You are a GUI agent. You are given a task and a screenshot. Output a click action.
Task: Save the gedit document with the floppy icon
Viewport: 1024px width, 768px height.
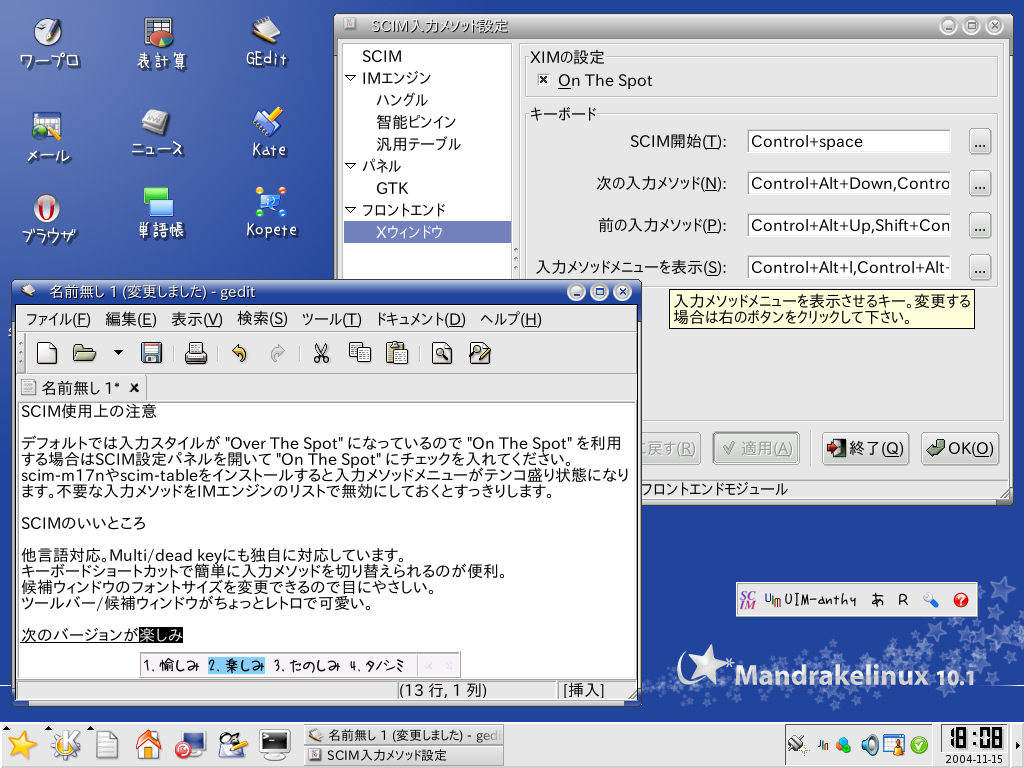pos(152,353)
